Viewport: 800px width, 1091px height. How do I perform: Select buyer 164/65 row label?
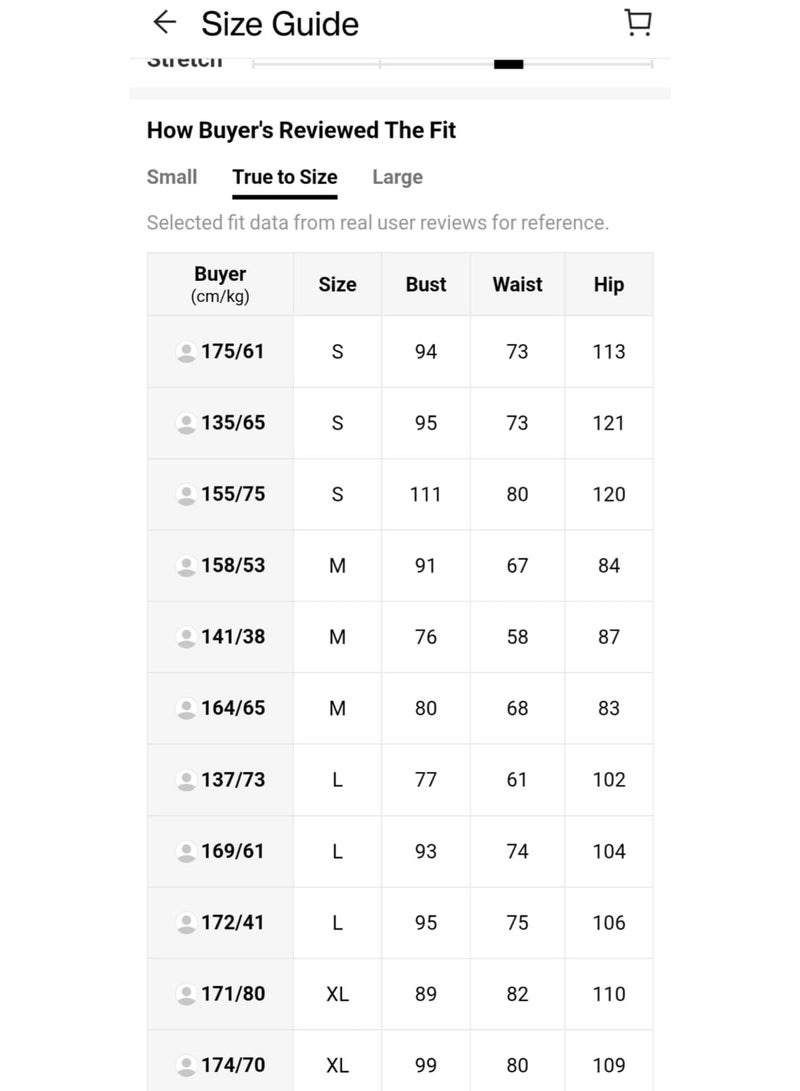(232, 708)
